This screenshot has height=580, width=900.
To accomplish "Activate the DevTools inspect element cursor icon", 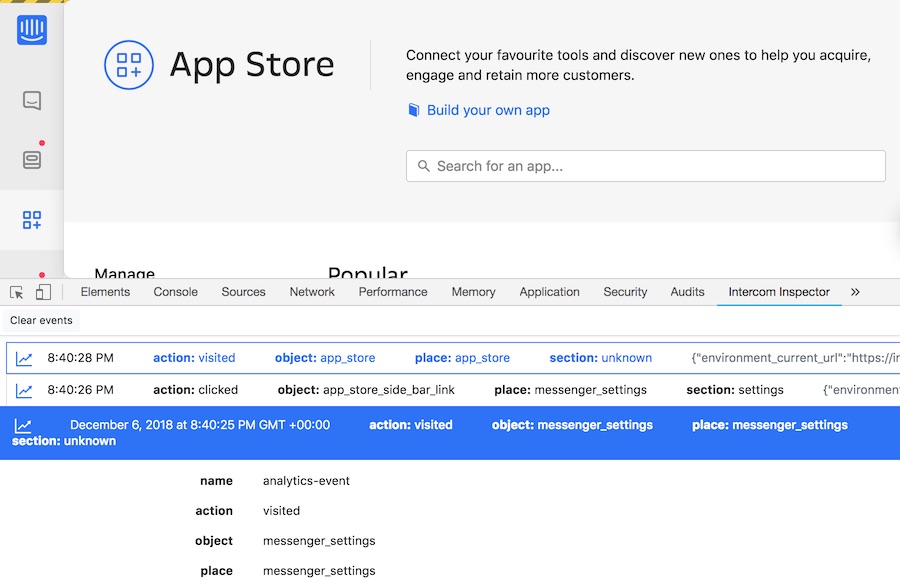I will click(x=17, y=292).
